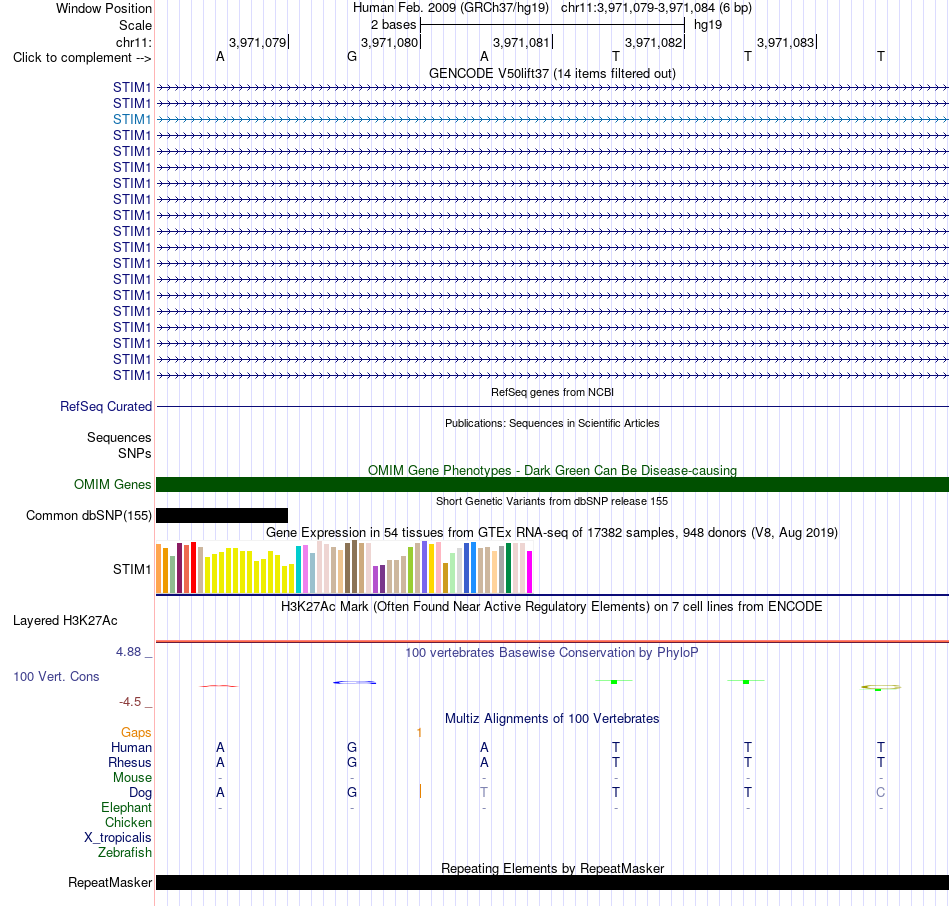Click the magenta bar in GTEx expression chart
Viewport: 950px width, 906px height.
pos(529,571)
